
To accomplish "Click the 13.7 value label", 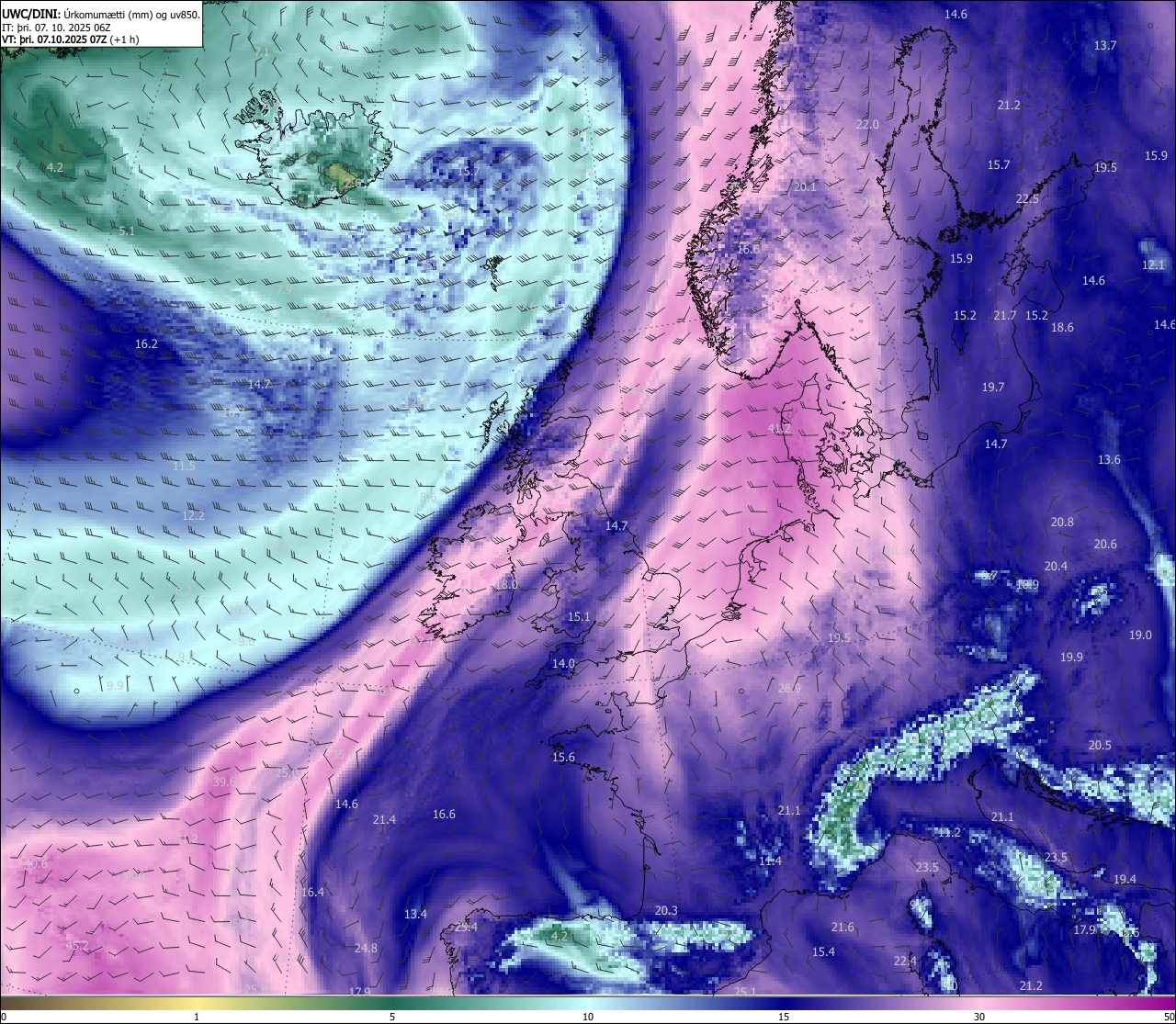I will tap(1105, 45).
